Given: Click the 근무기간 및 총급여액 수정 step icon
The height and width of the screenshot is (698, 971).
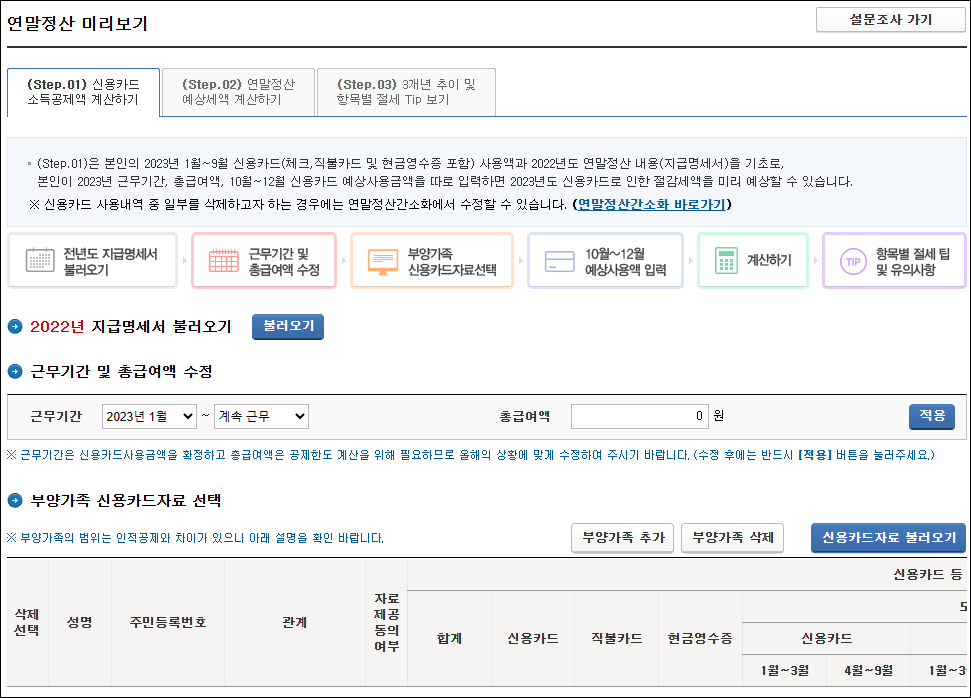Looking at the screenshot, I should coord(226,259).
